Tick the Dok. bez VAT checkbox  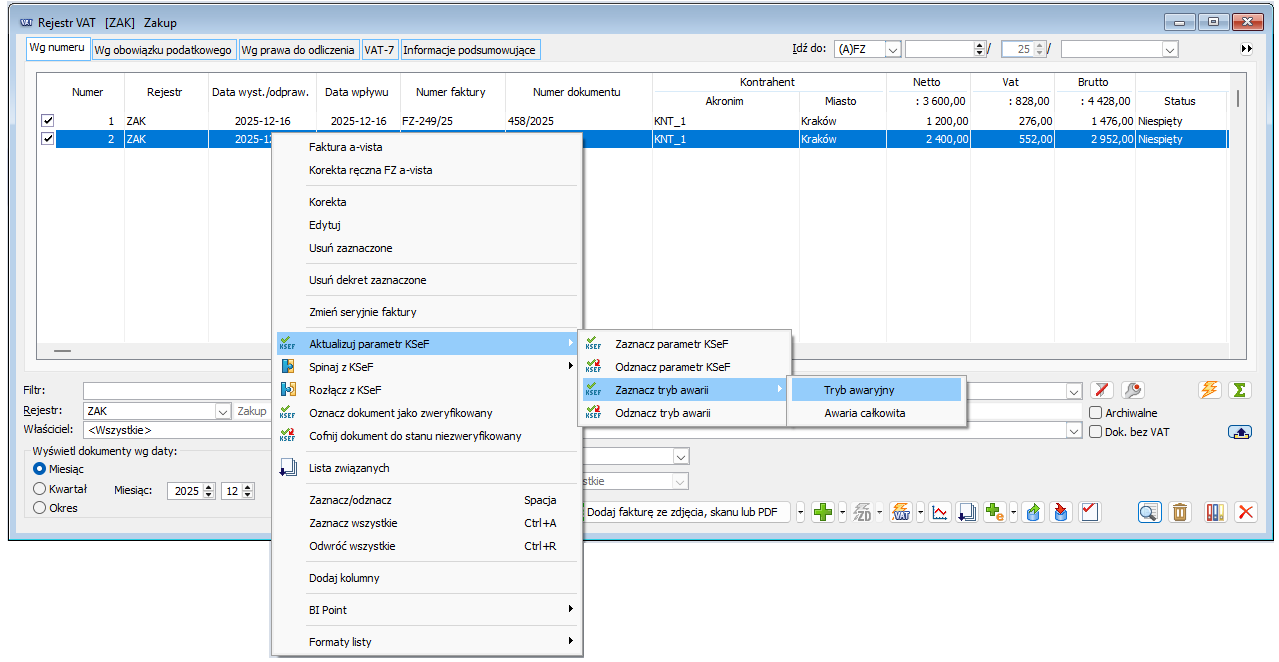click(1096, 432)
